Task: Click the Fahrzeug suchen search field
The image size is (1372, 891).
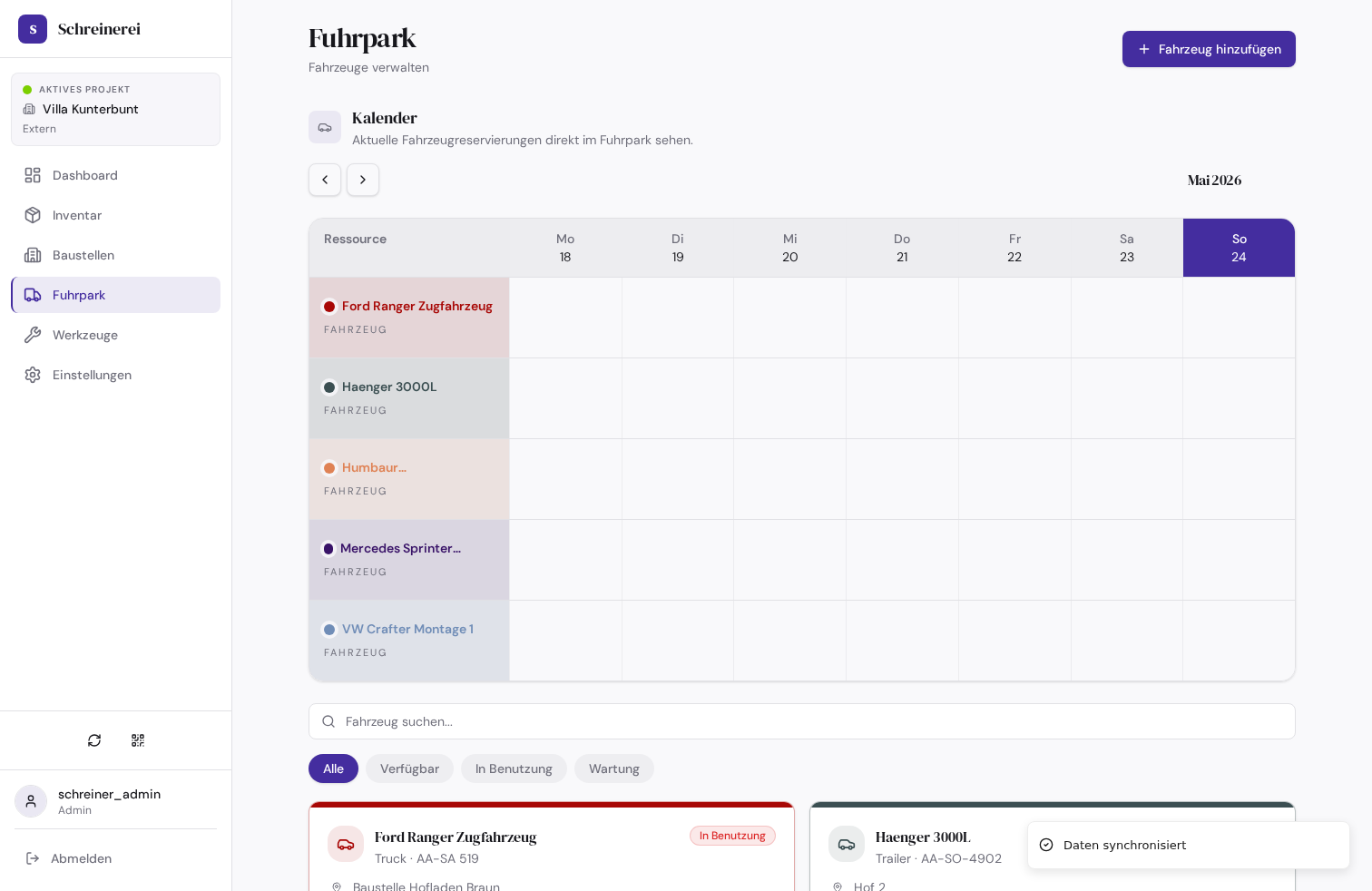Action: (x=802, y=721)
